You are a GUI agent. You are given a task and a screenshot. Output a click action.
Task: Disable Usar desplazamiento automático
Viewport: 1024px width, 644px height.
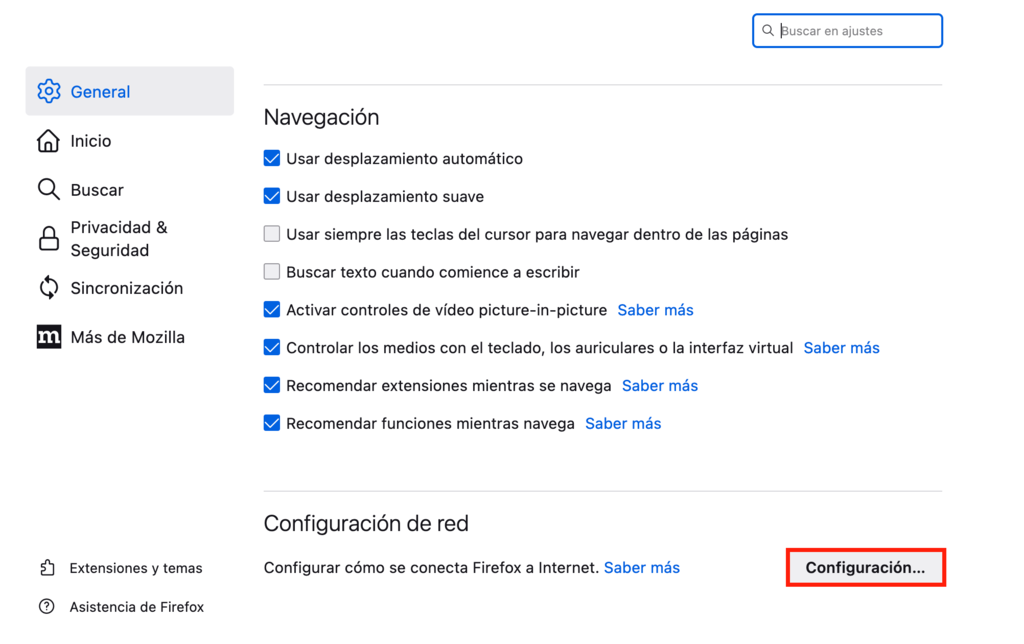point(271,158)
